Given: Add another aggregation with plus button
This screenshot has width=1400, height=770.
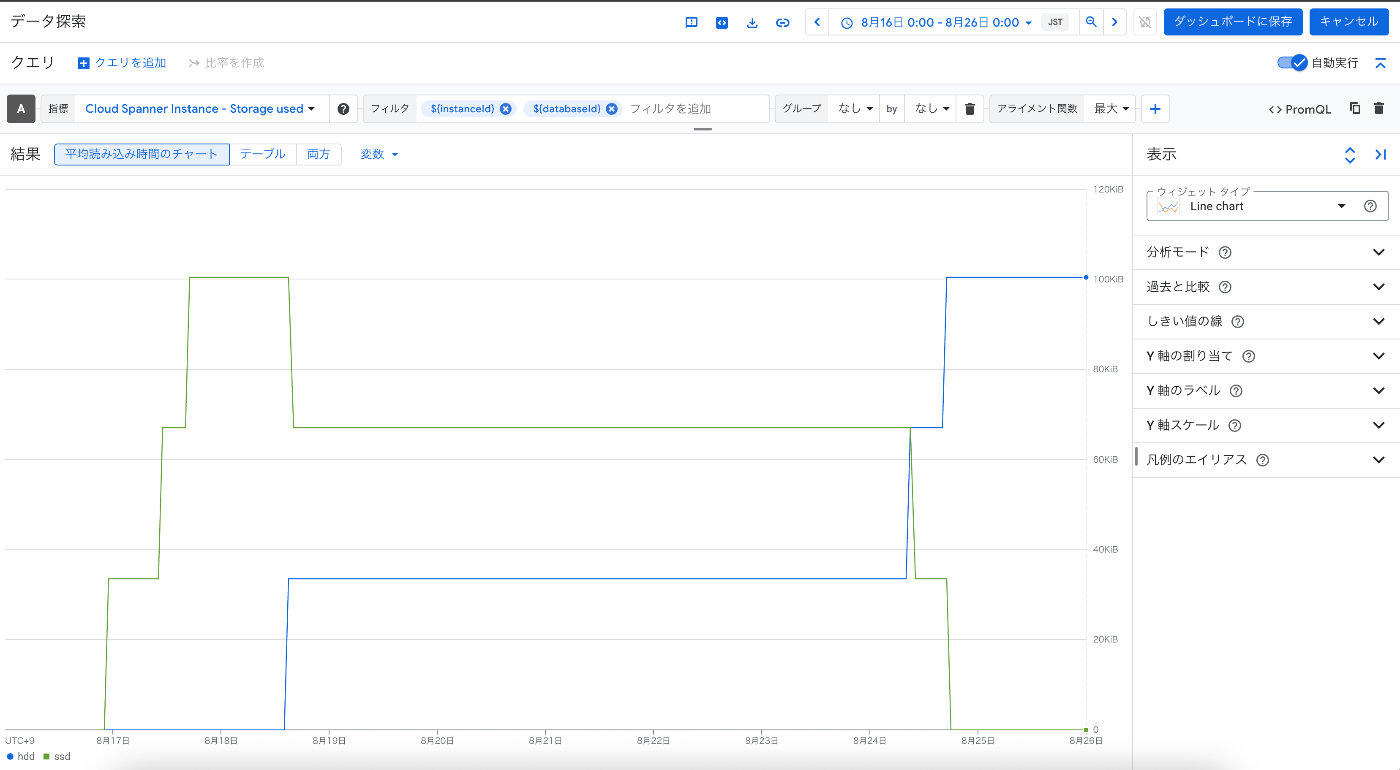Looking at the screenshot, I should (x=1155, y=109).
